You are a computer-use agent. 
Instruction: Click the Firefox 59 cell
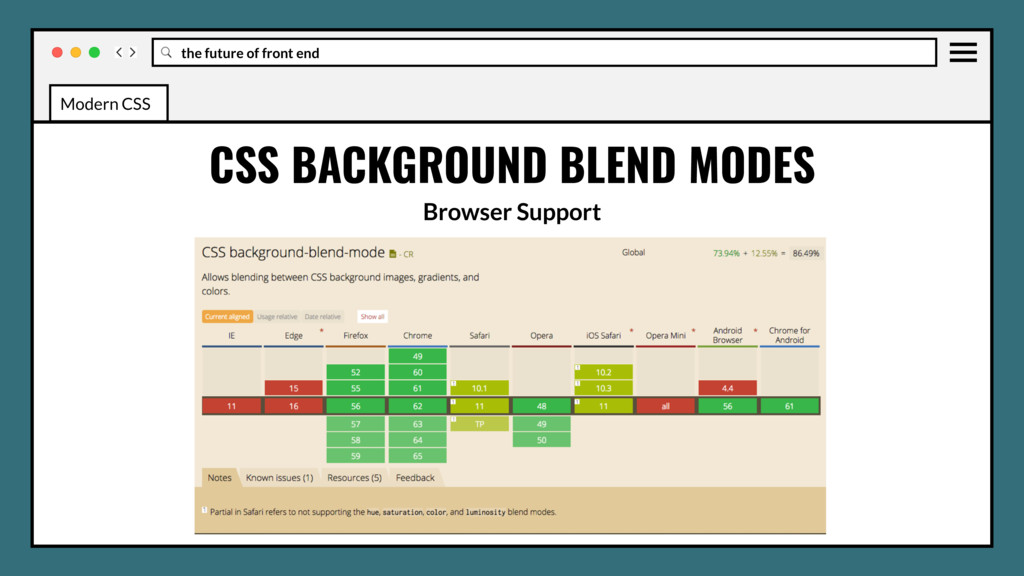355,456
